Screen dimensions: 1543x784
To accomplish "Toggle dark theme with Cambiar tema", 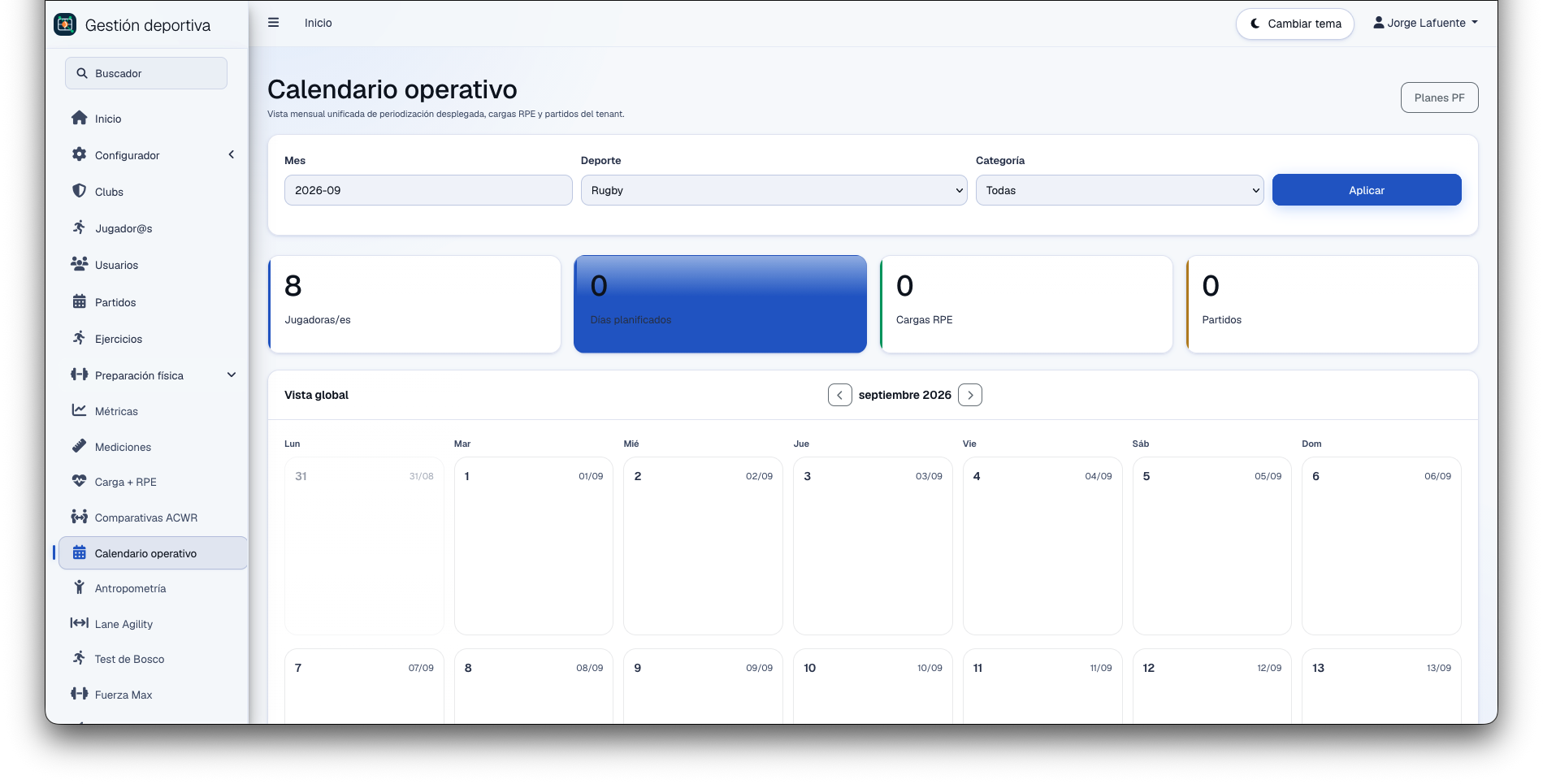I will pos(1295,24).
